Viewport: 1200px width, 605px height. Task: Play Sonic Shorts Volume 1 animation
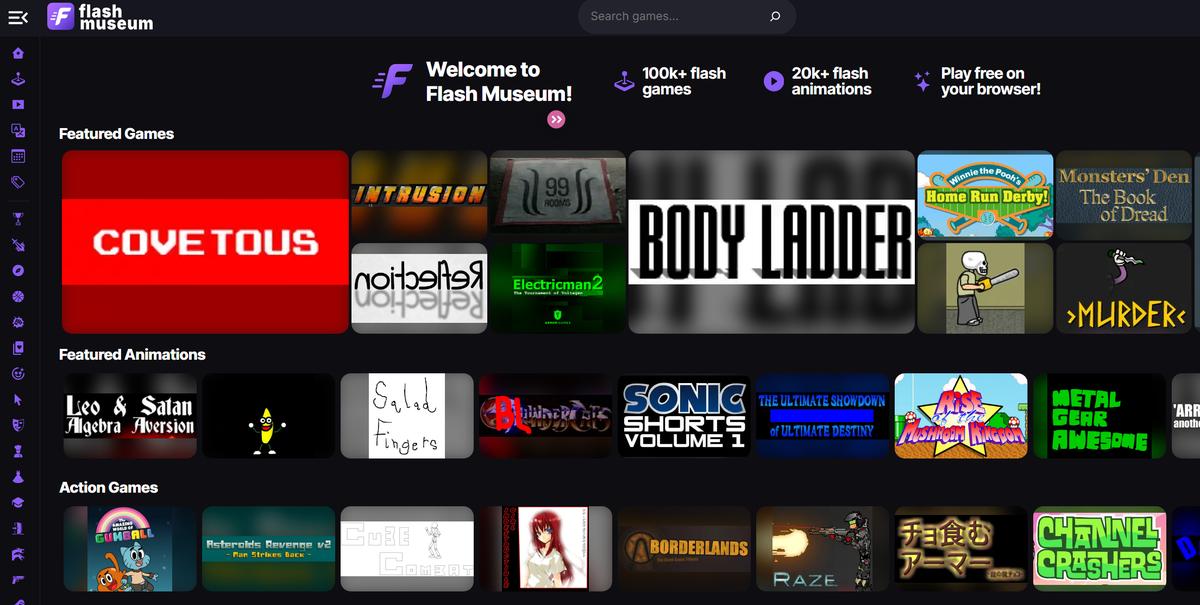tap(684, 416)
